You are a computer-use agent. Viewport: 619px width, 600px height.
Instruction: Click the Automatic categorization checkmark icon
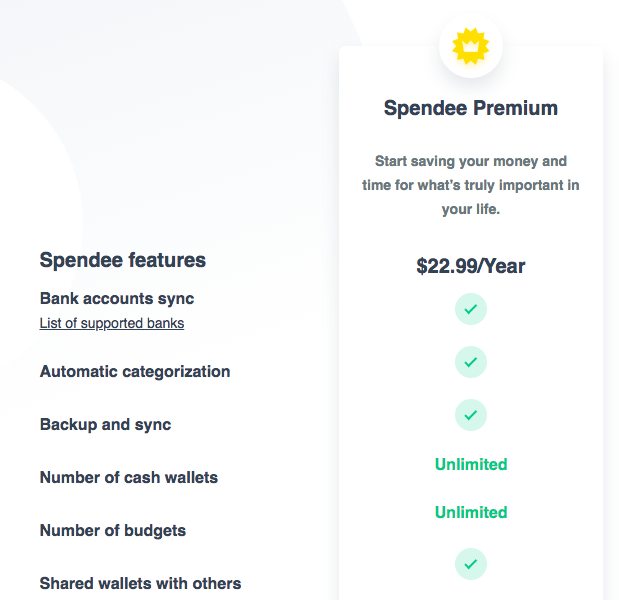click(470, 362)
